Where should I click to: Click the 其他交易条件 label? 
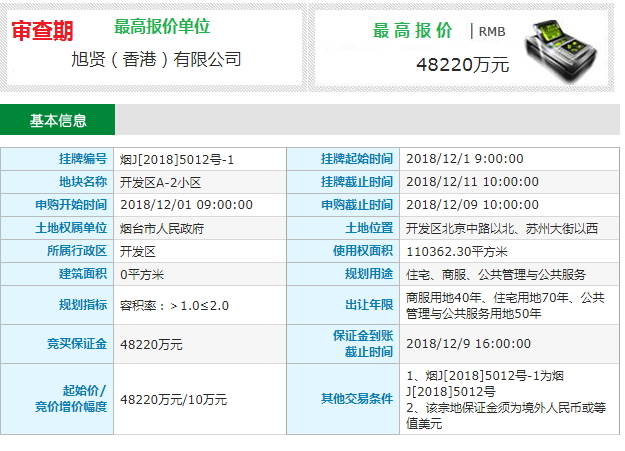(357, 398)
